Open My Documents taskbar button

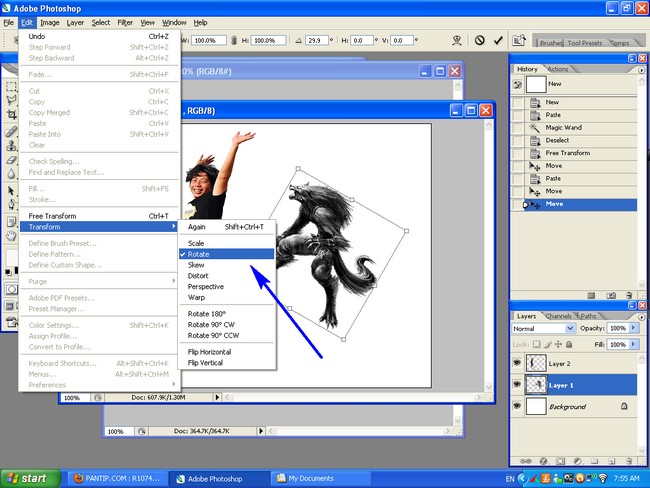coord(320,478)
